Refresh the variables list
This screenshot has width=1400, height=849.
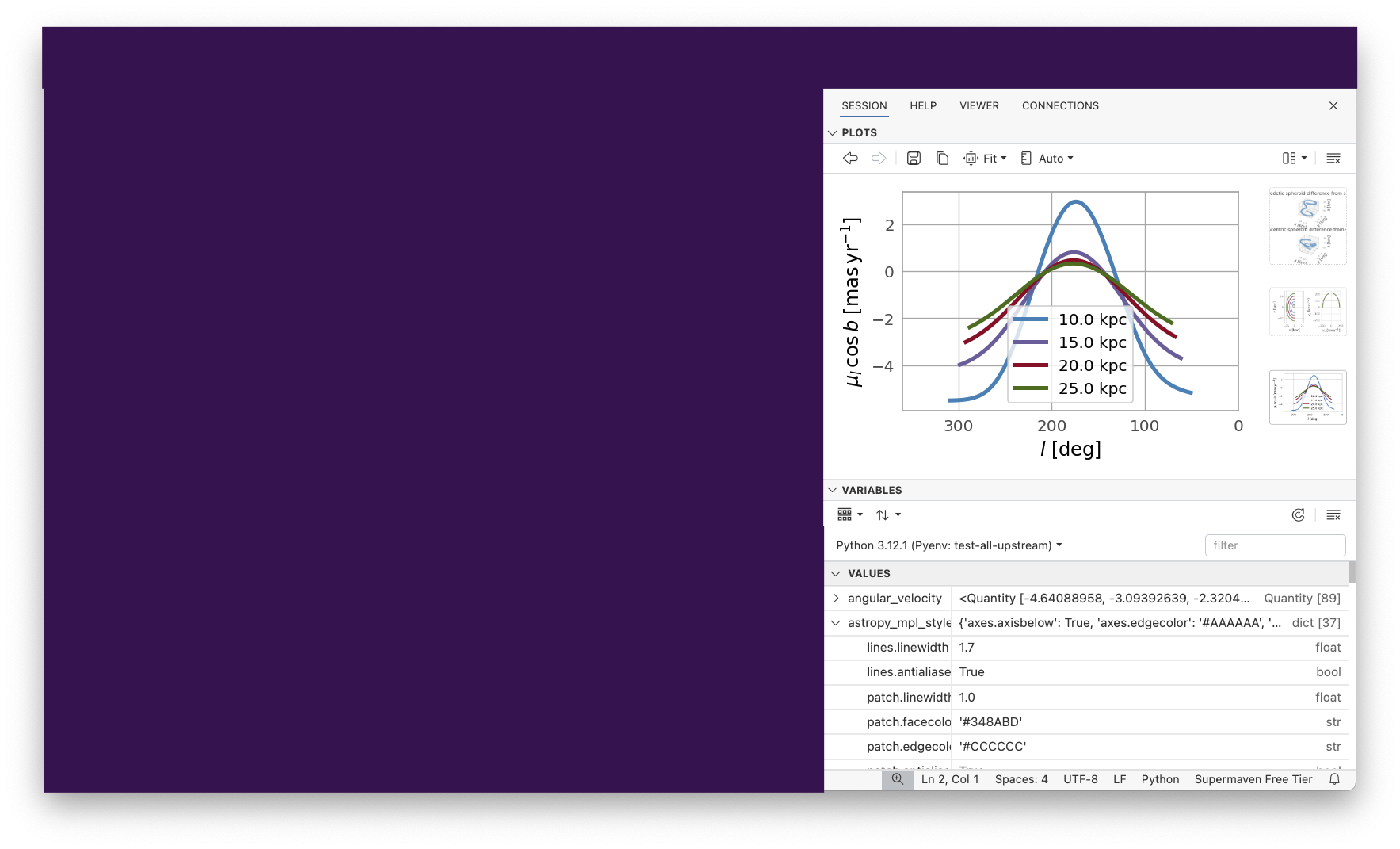click(x=1298, y=515)
